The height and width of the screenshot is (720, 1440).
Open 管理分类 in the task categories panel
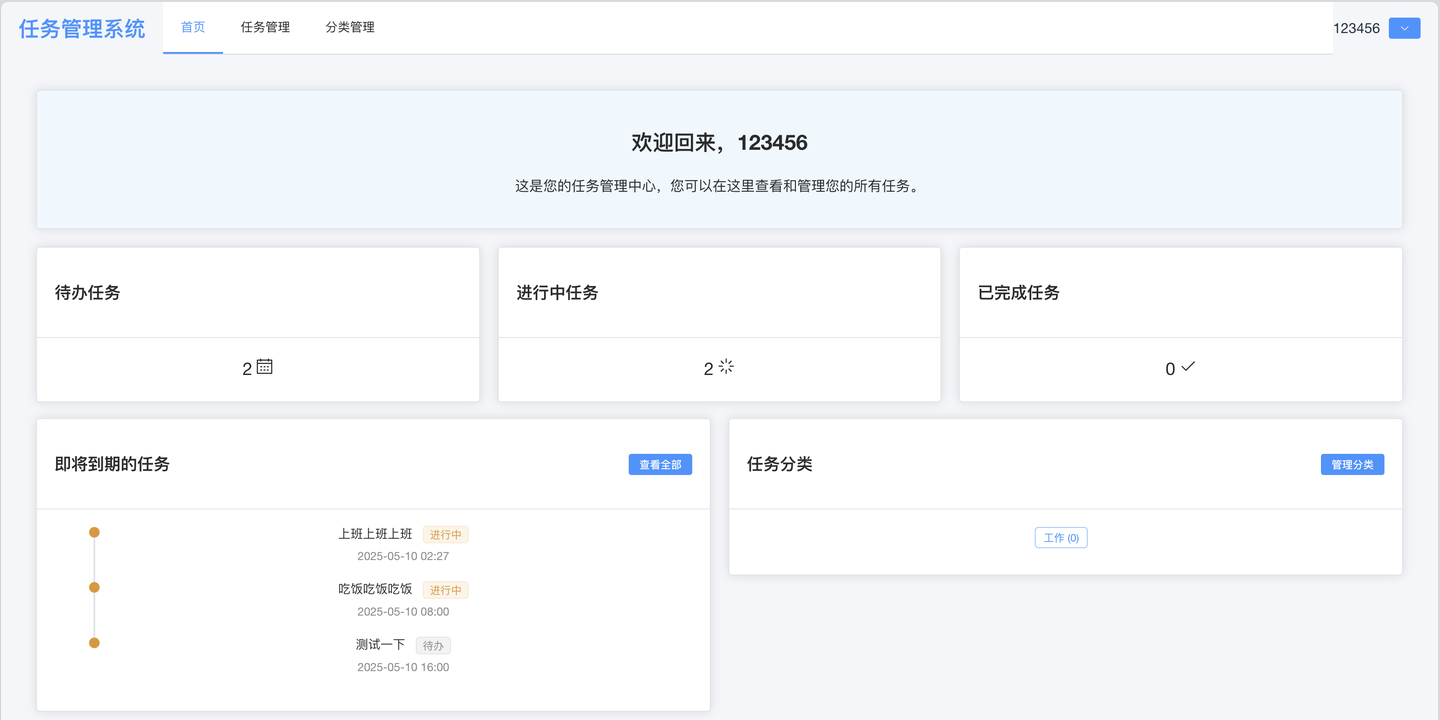pyautogui.click(x=1352, y=464)
